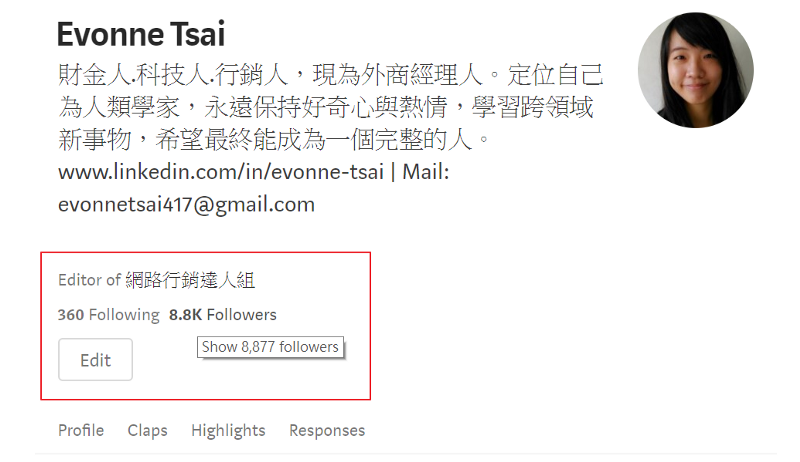Click the "Editor of" label text
The image size is (800, 462).
pyautogui.click(x=89, y=280)
